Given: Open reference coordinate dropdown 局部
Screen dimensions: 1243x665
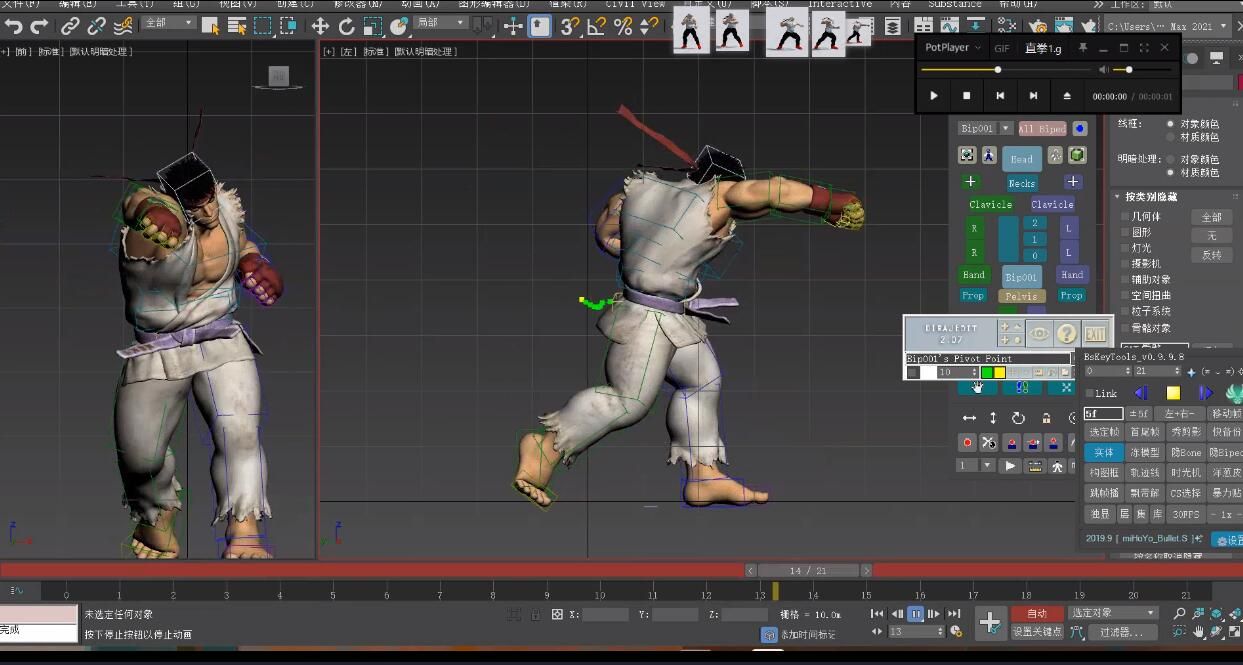Looking at the screenshot, I should coord(440,23).
